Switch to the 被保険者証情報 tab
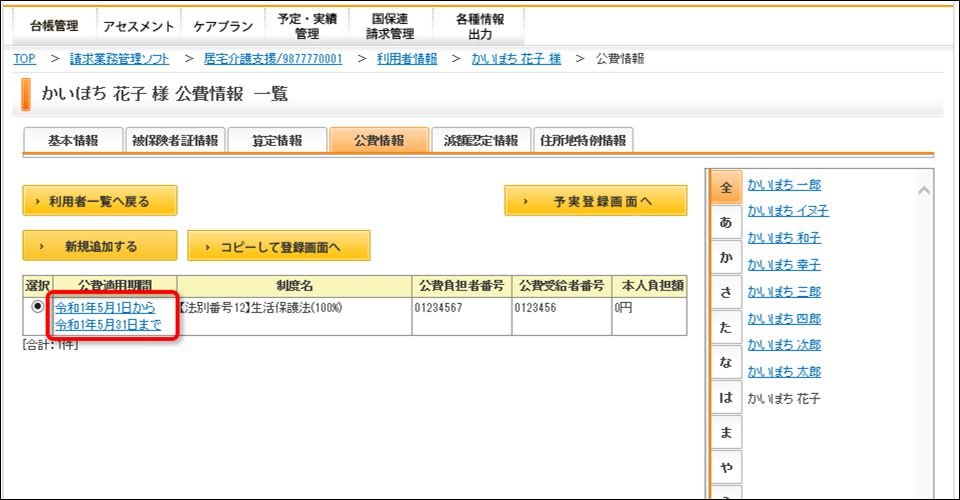 click(175, 140)
